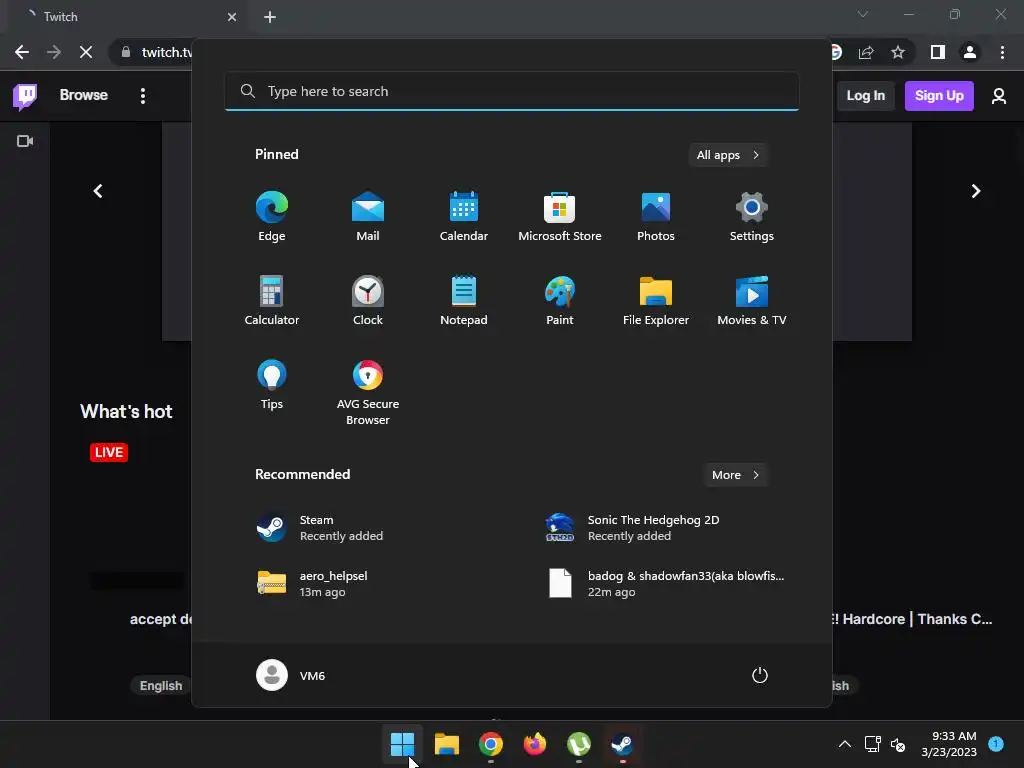Launch Notepad from Start menu
Image resolution: width=1024 pixels, height=768 pixels.
point(464,300)
